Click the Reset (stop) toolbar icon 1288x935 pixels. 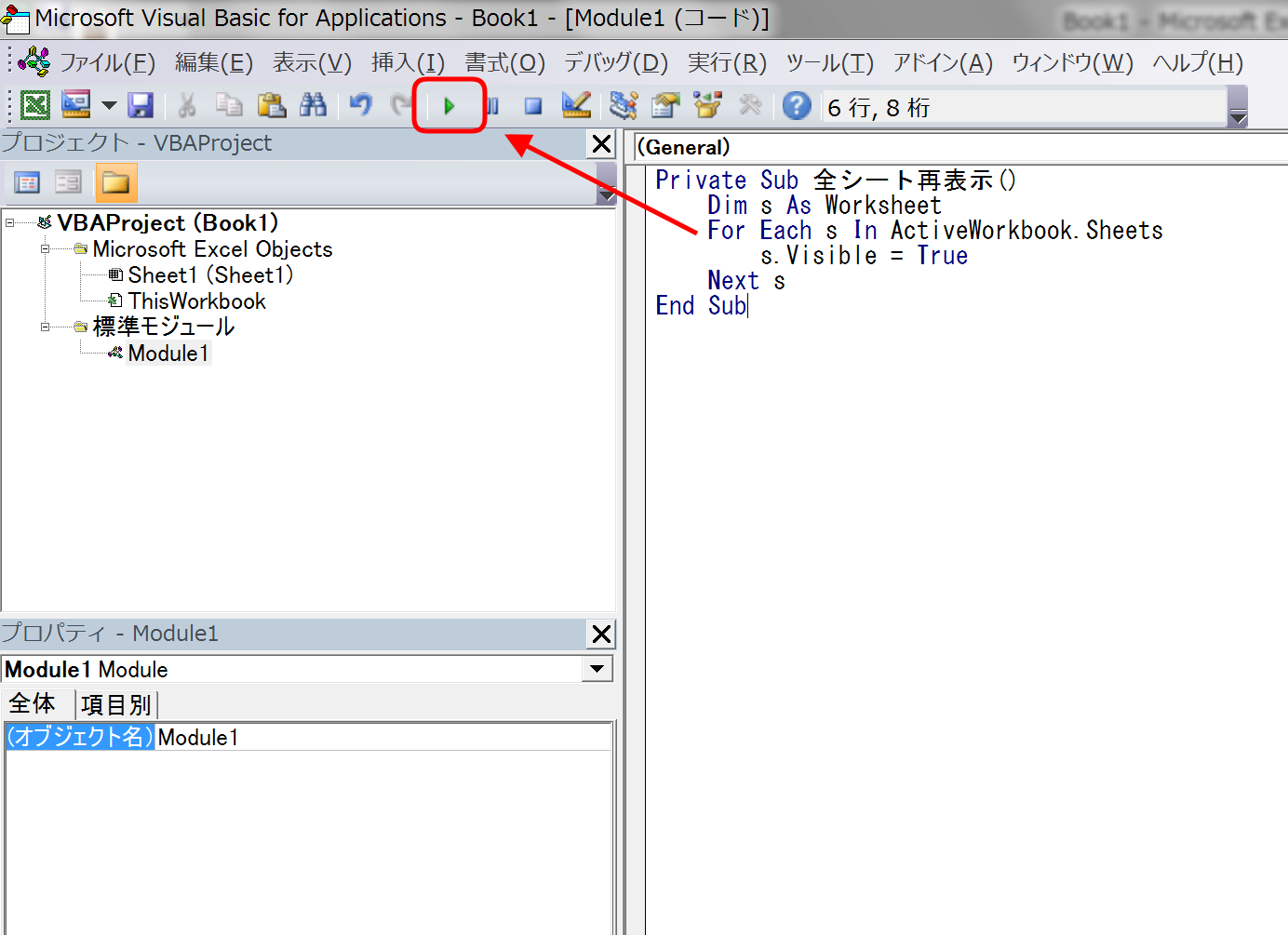(532, 106)
